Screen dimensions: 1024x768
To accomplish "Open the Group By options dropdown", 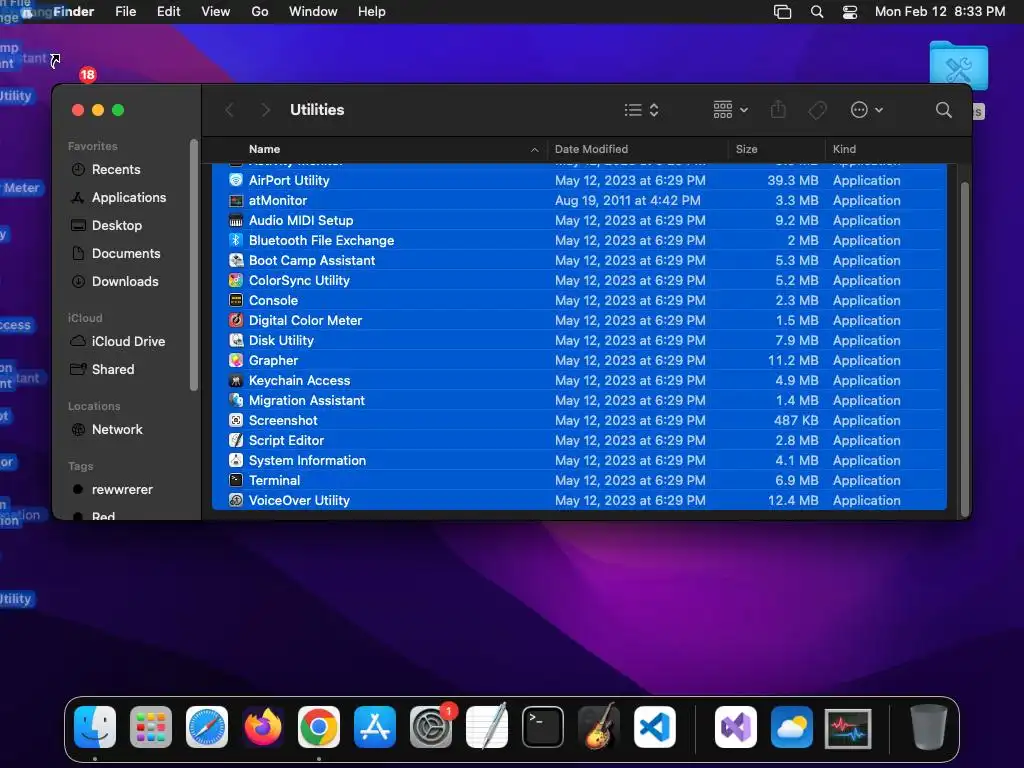I will point(731,110).
